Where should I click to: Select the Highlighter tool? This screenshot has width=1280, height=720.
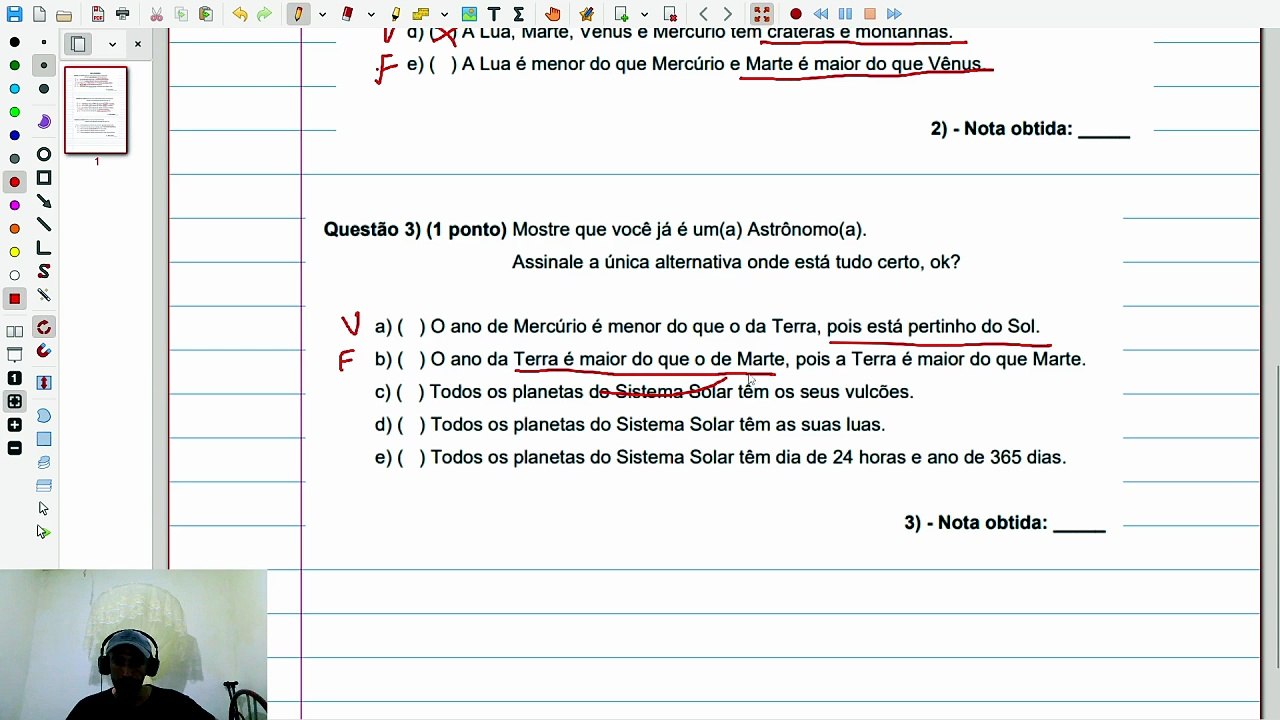click(x=396, y=14)
